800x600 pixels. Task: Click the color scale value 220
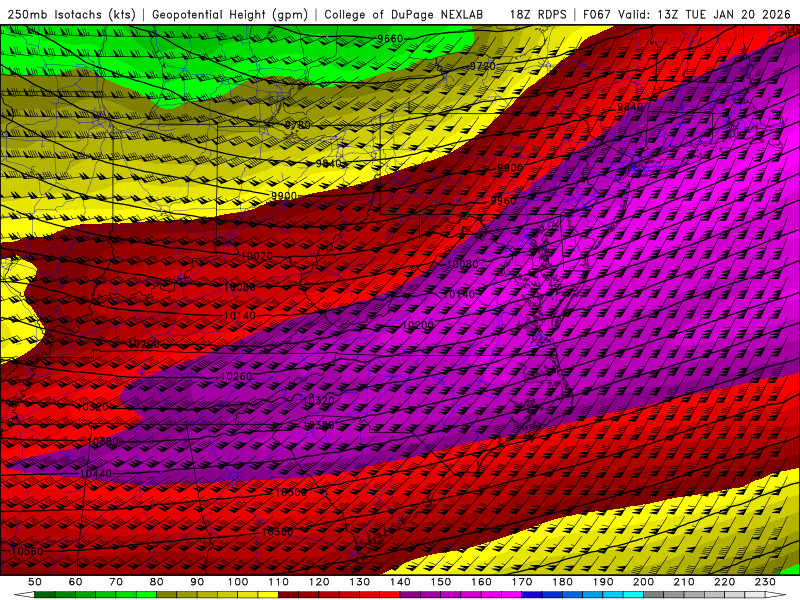(724, 582)
